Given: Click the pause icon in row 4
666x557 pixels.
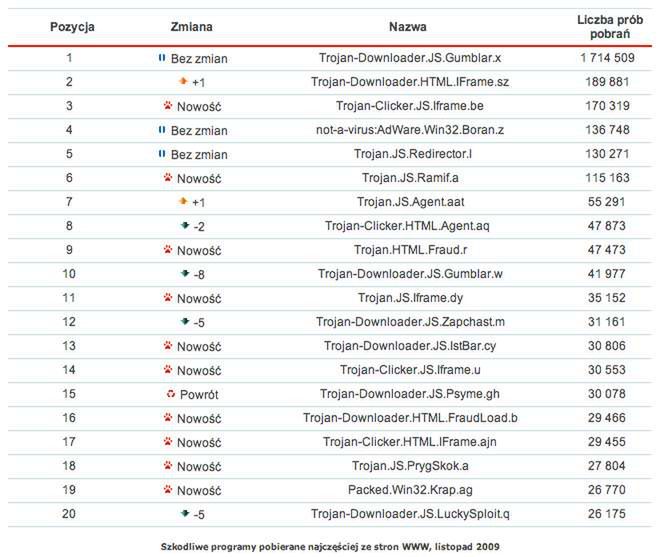Looking at the screenshot, I should 162,130.
